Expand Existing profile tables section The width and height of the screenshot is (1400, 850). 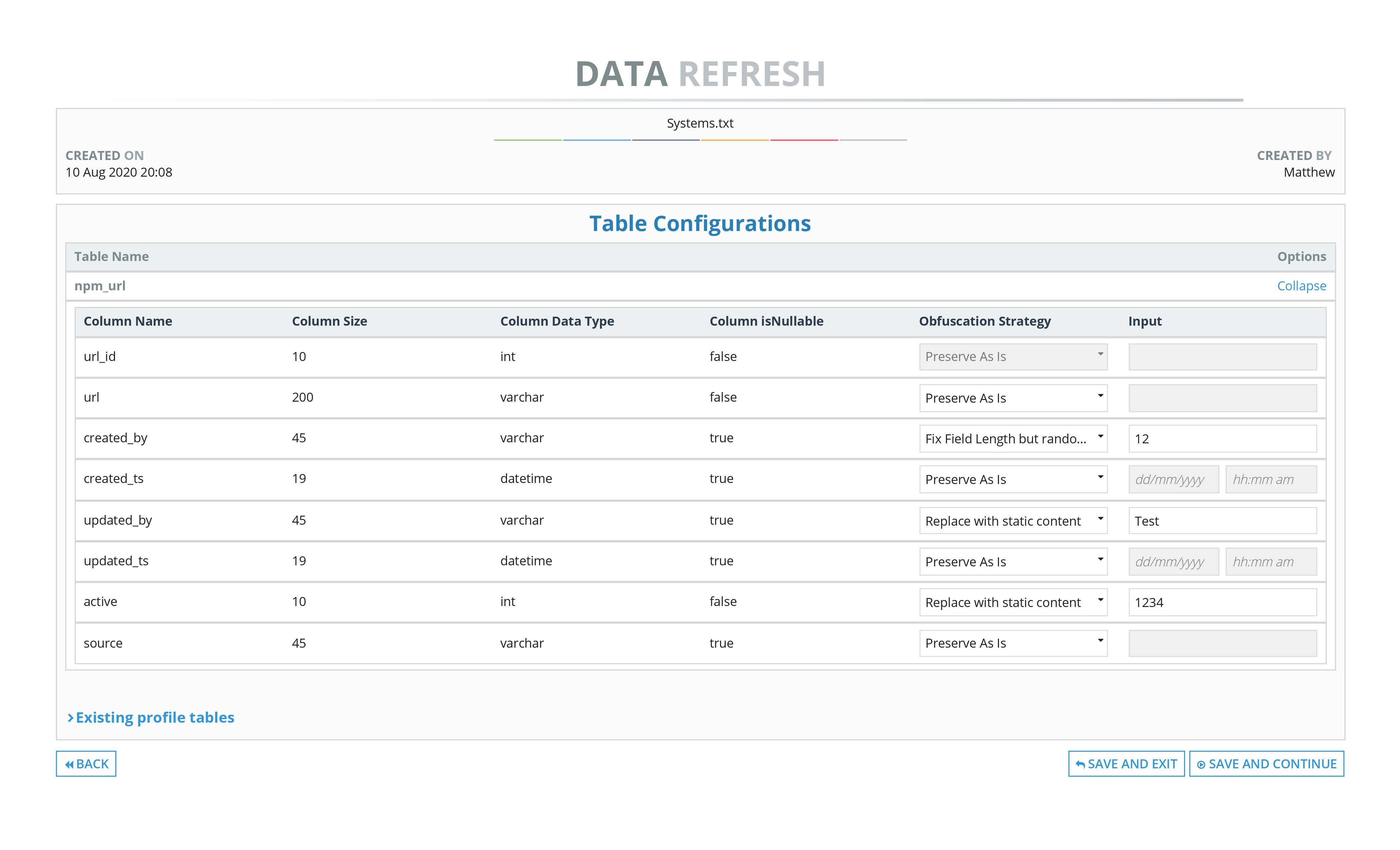click(x=151, y=717)
